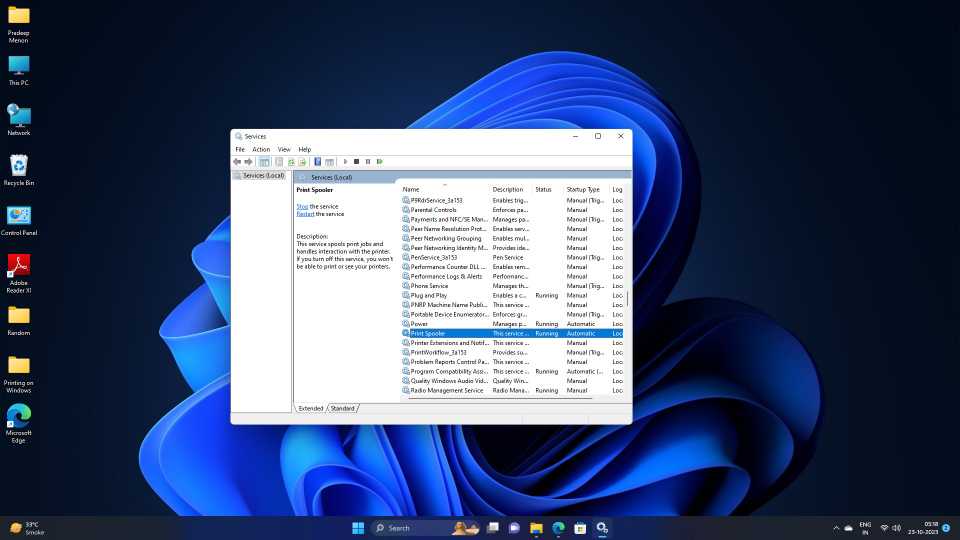Open Microsoft Store from the taskbar

click(580, 528)
